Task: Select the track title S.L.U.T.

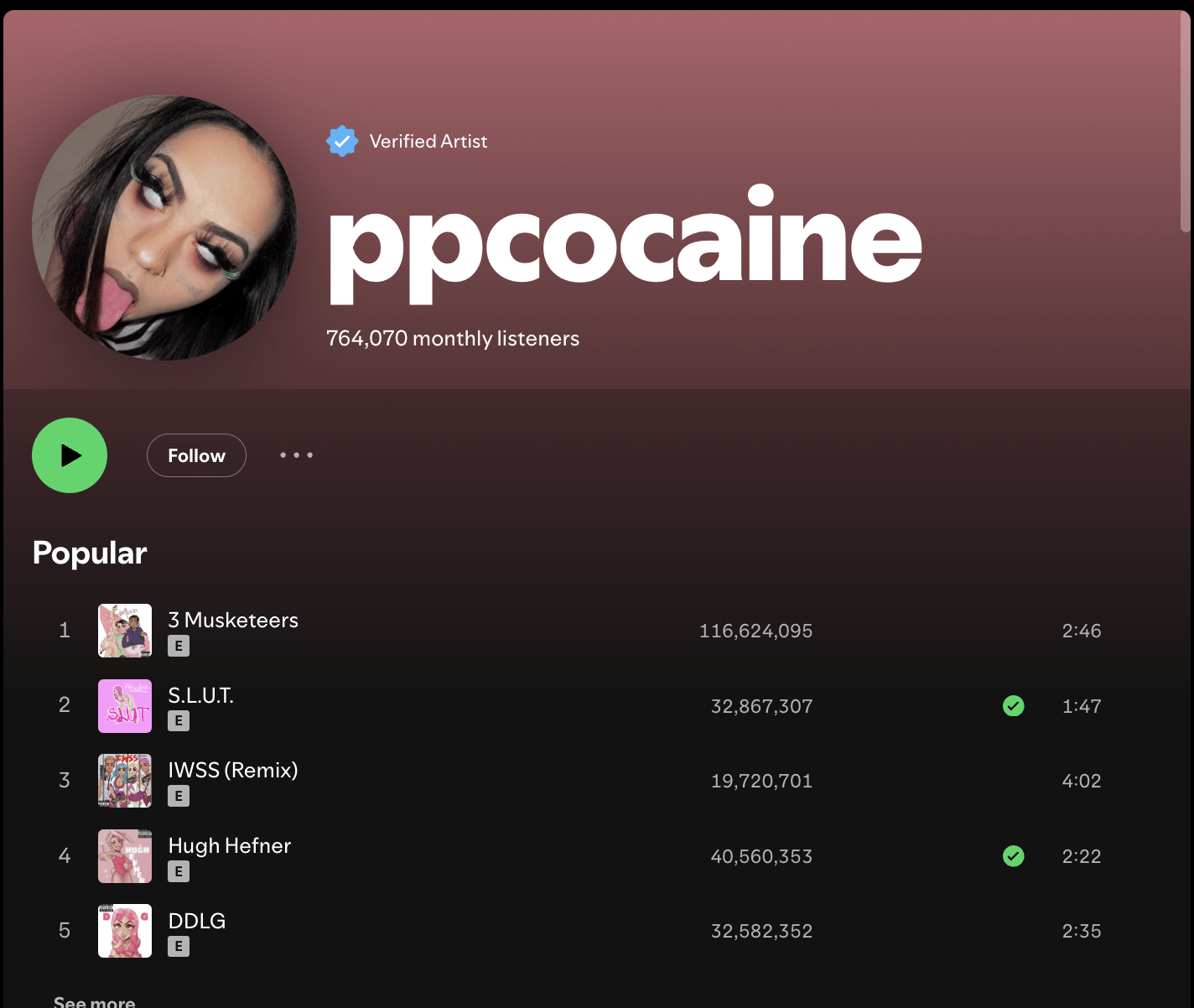Action: tap(201, 695)
